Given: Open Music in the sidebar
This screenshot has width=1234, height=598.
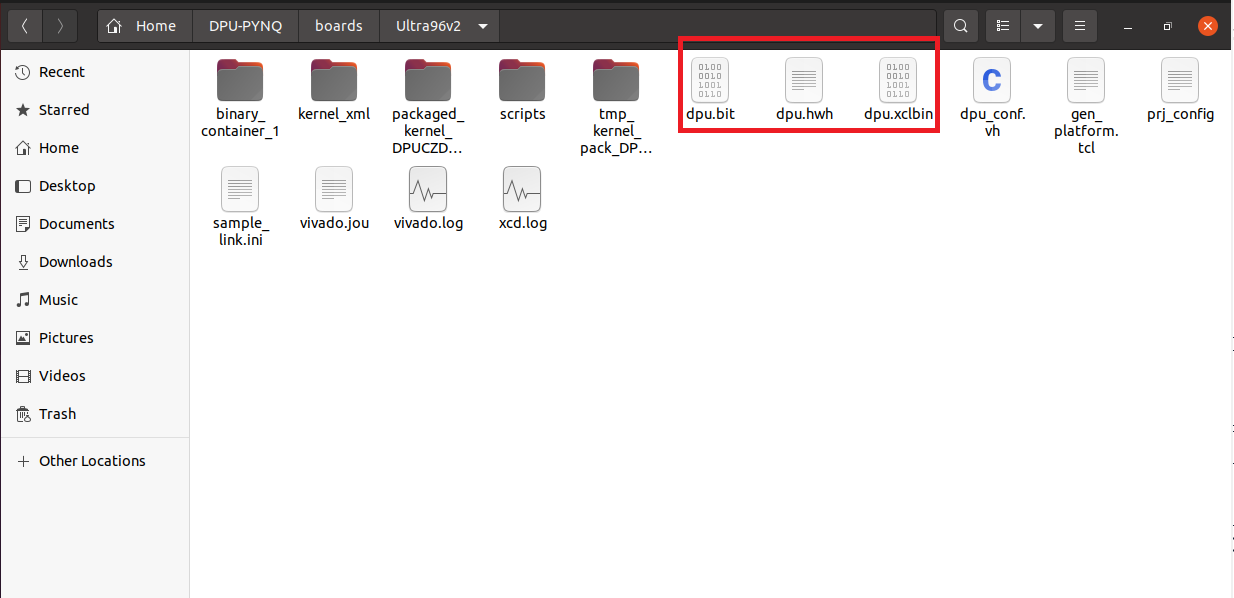Looking at the screenshot, I should pyautogui.click(x=95, y=300).
